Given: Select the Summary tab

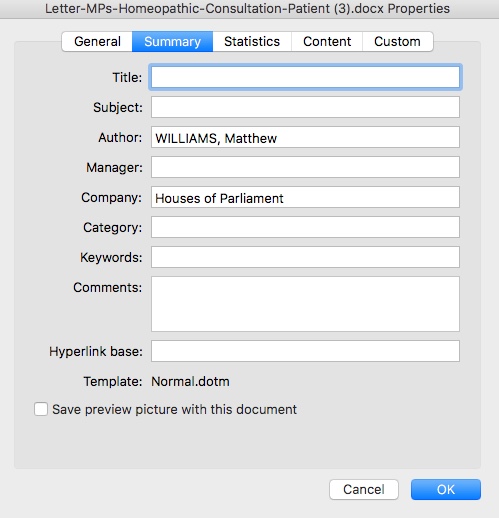Looking at the screenshot, I should [172, 42].
